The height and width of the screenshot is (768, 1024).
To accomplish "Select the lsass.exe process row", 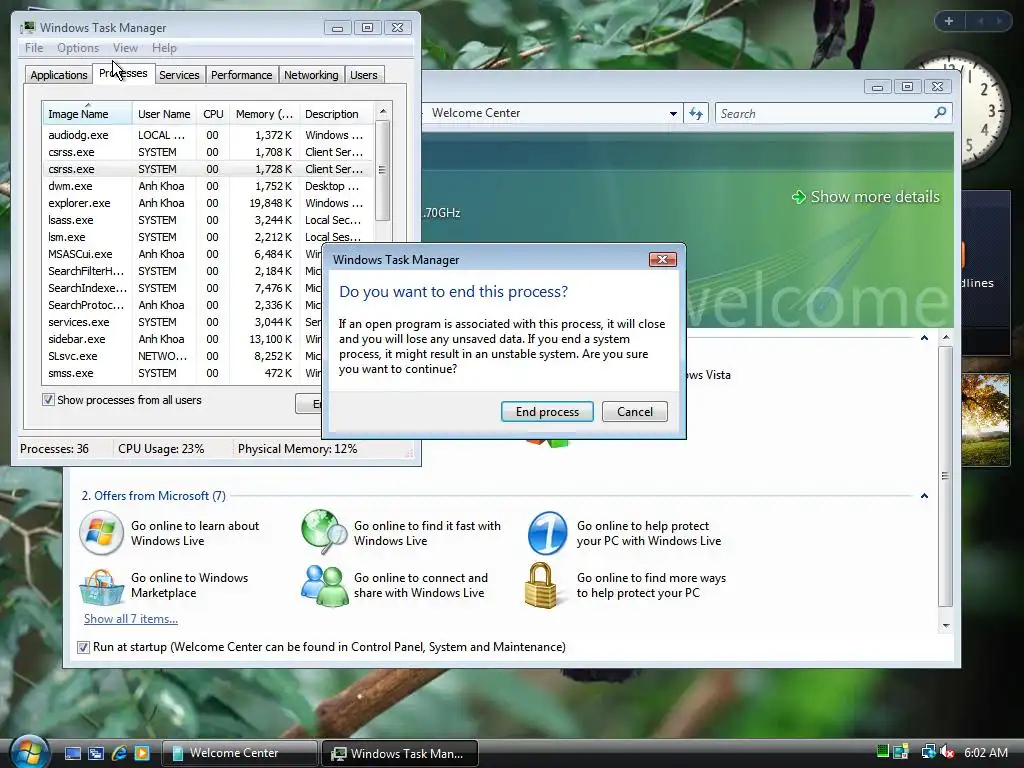I will [x=207, y=220].
